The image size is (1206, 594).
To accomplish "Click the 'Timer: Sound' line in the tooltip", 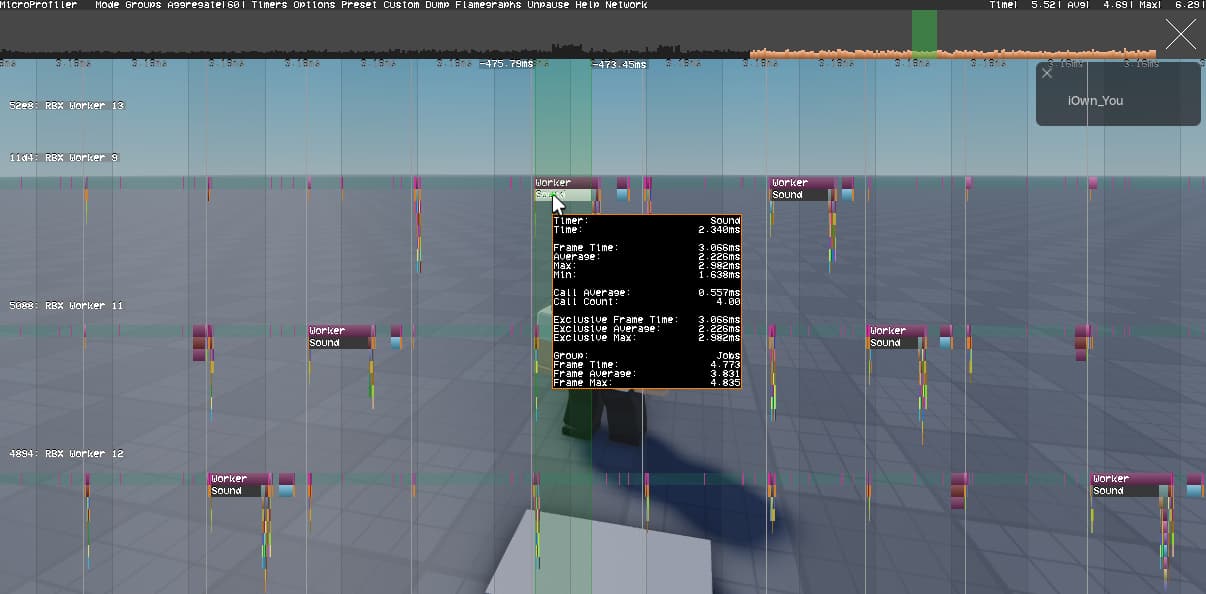I will 646,221.
